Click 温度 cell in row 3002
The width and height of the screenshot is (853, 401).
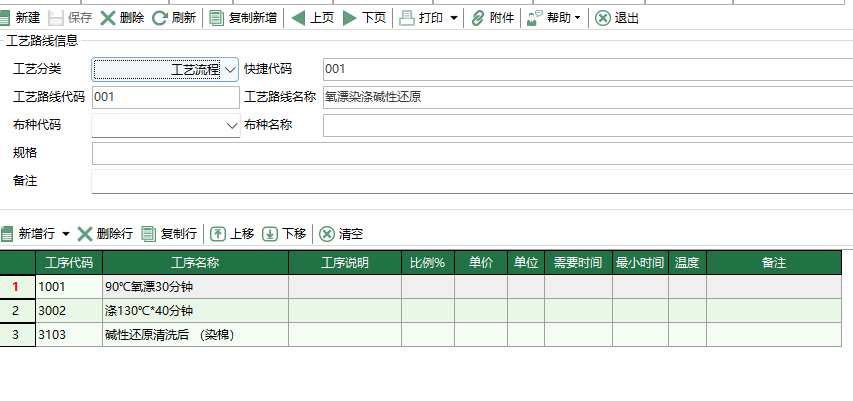click(688, 311)
